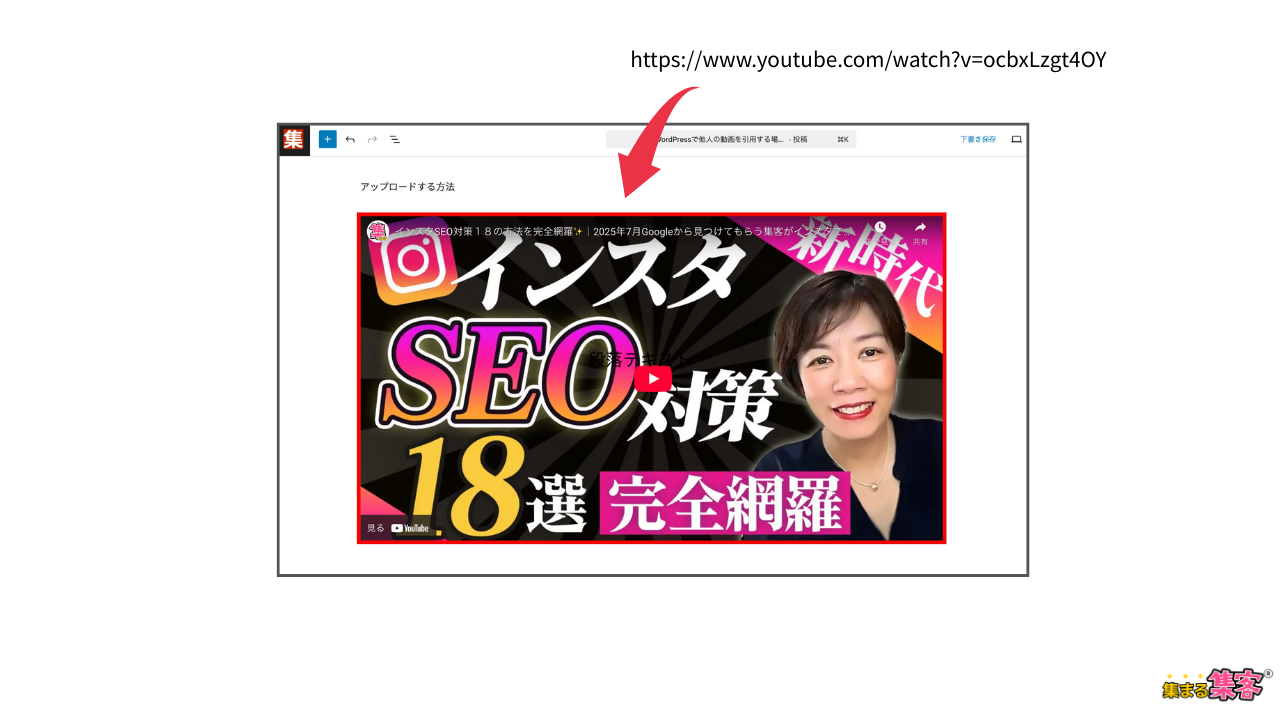This screenshot has width=1280, height=720.
Task: Click the YouTube URL text above
Action: click(x=868, y=60)
